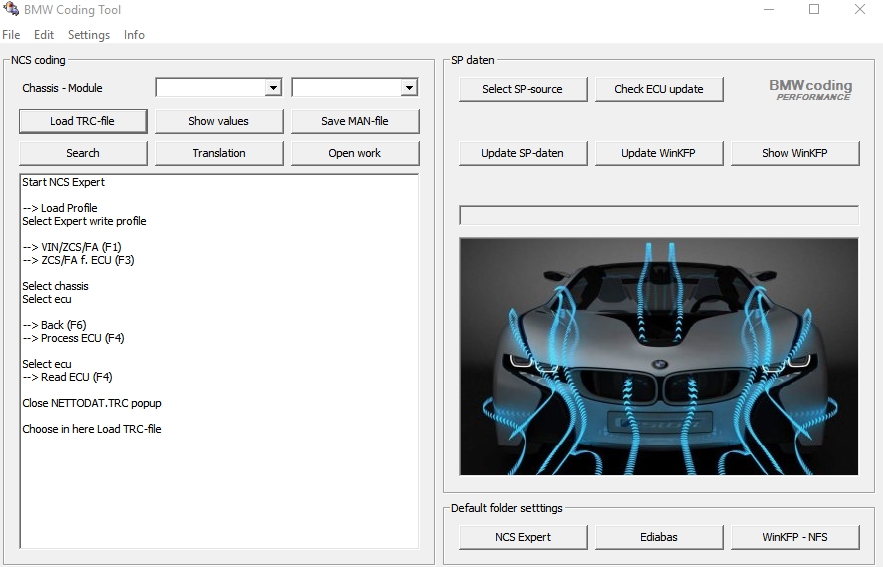
Task: Open the Chassis dropdown list
Action: tap(273, 88)
